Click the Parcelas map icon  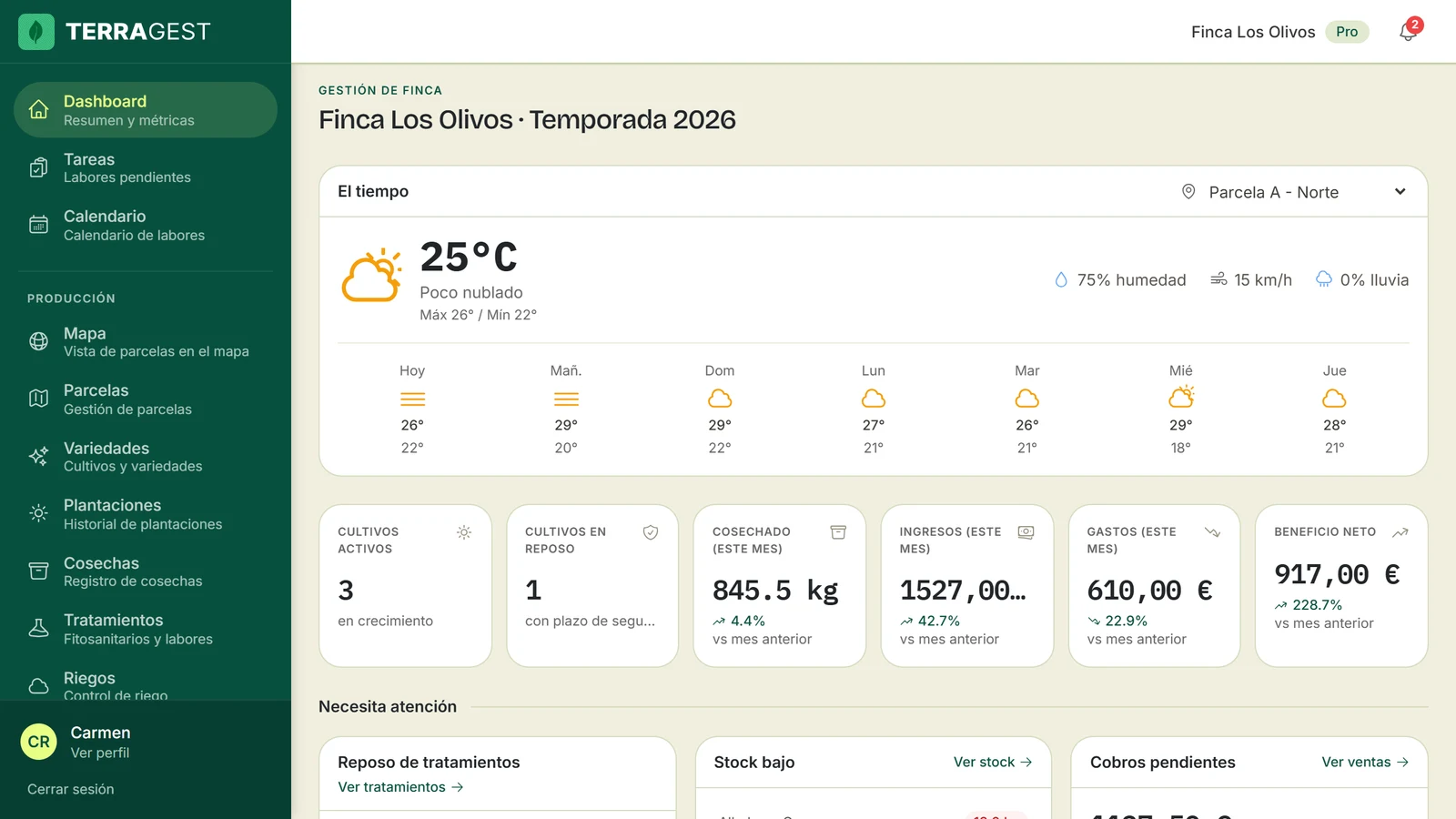[38, 399]
